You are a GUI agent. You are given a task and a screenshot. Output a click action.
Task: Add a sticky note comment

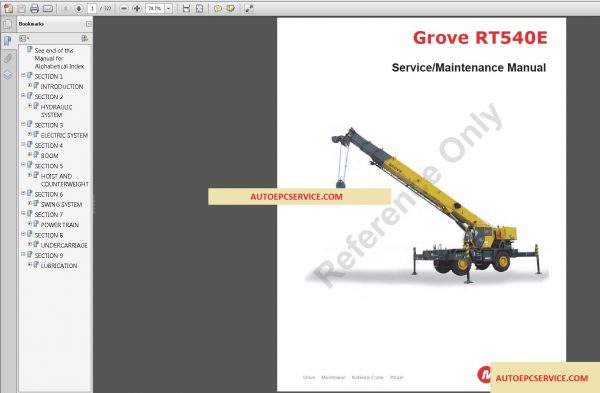point(218,8)
